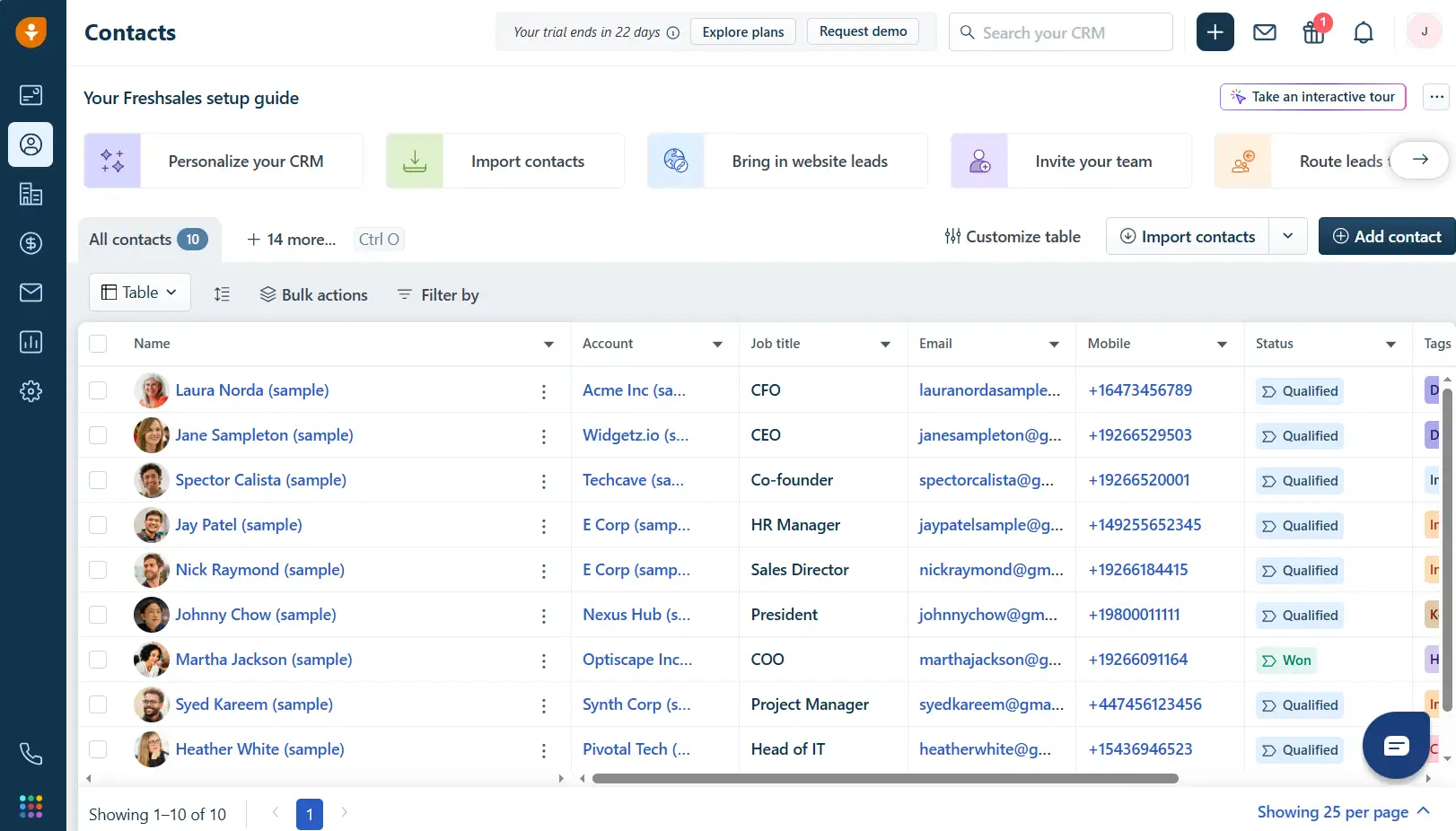Open the Name column sort dropdown
Screen dimensions: 1456x831
(x=548, y=345)
